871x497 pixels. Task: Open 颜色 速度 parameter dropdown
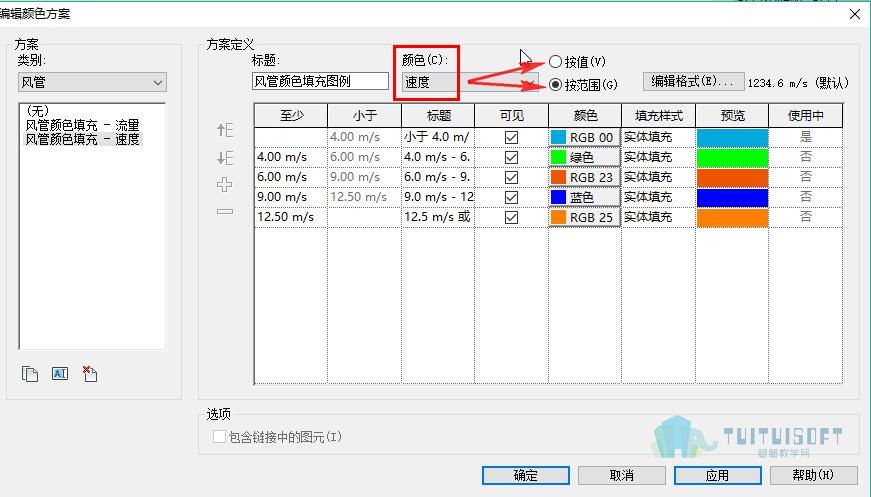[470, 83]
